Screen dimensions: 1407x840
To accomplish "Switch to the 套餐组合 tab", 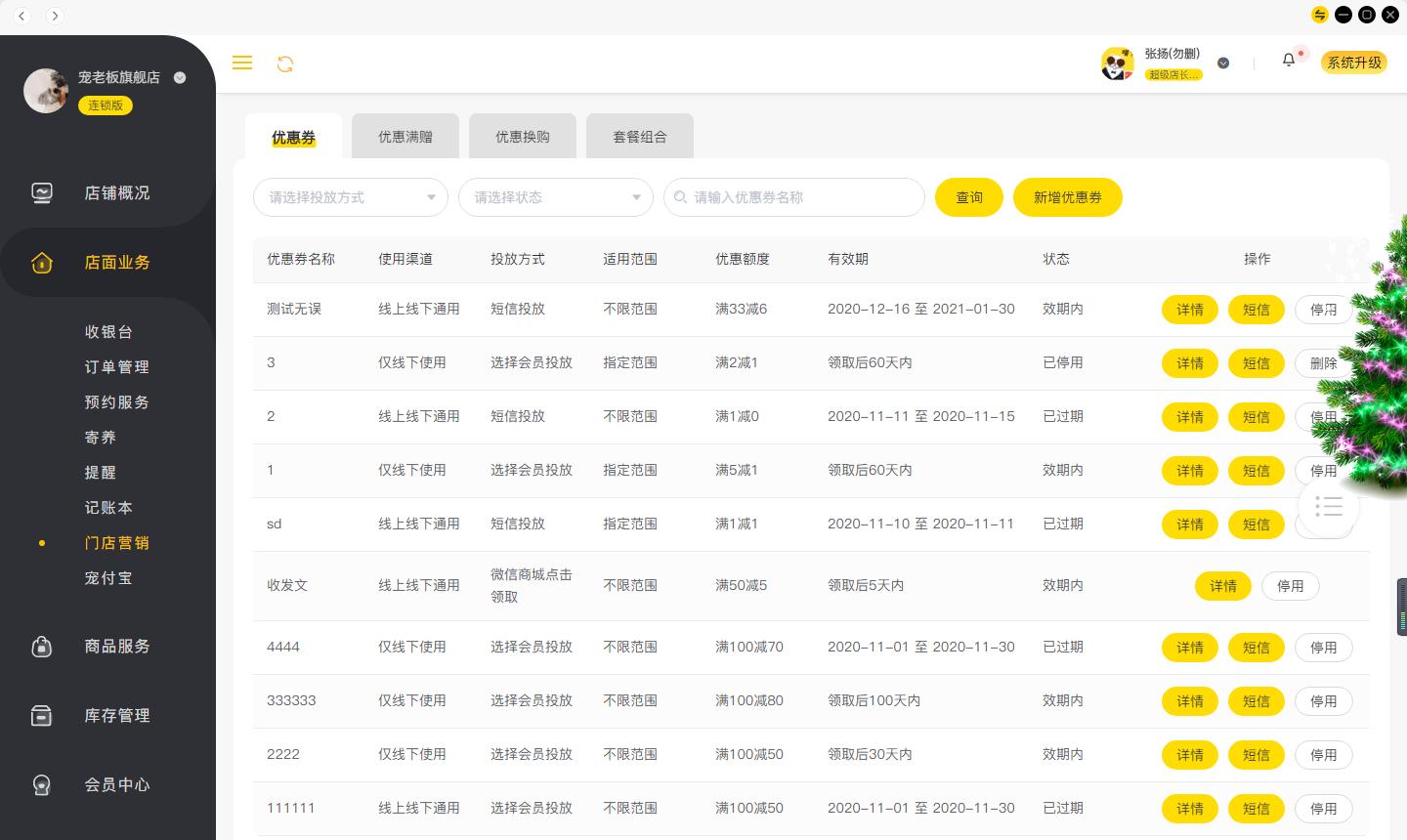I will pyautogui.click(x=639, y=136).
